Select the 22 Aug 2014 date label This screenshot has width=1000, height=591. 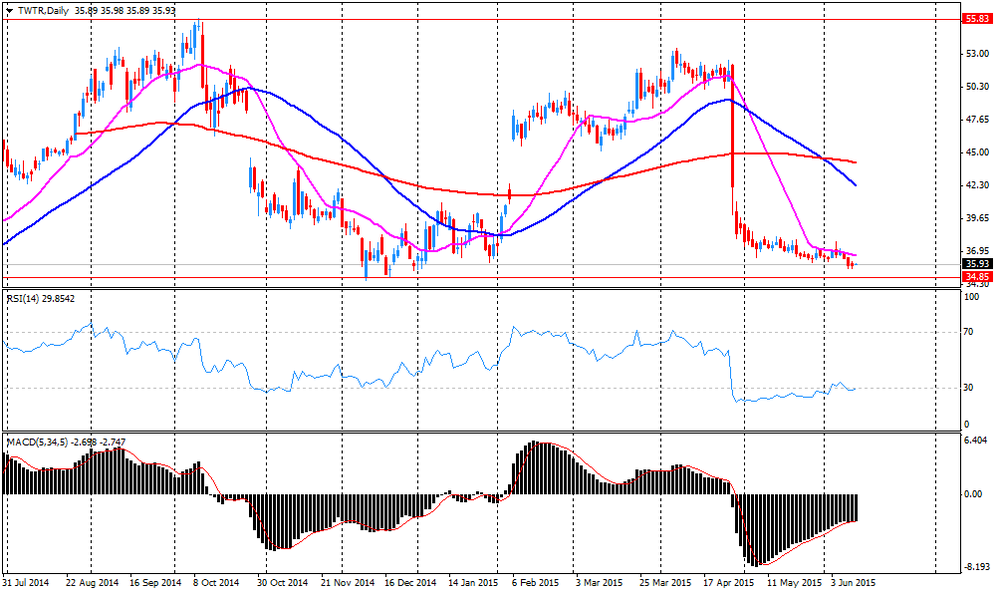click(x=92, y=583)
